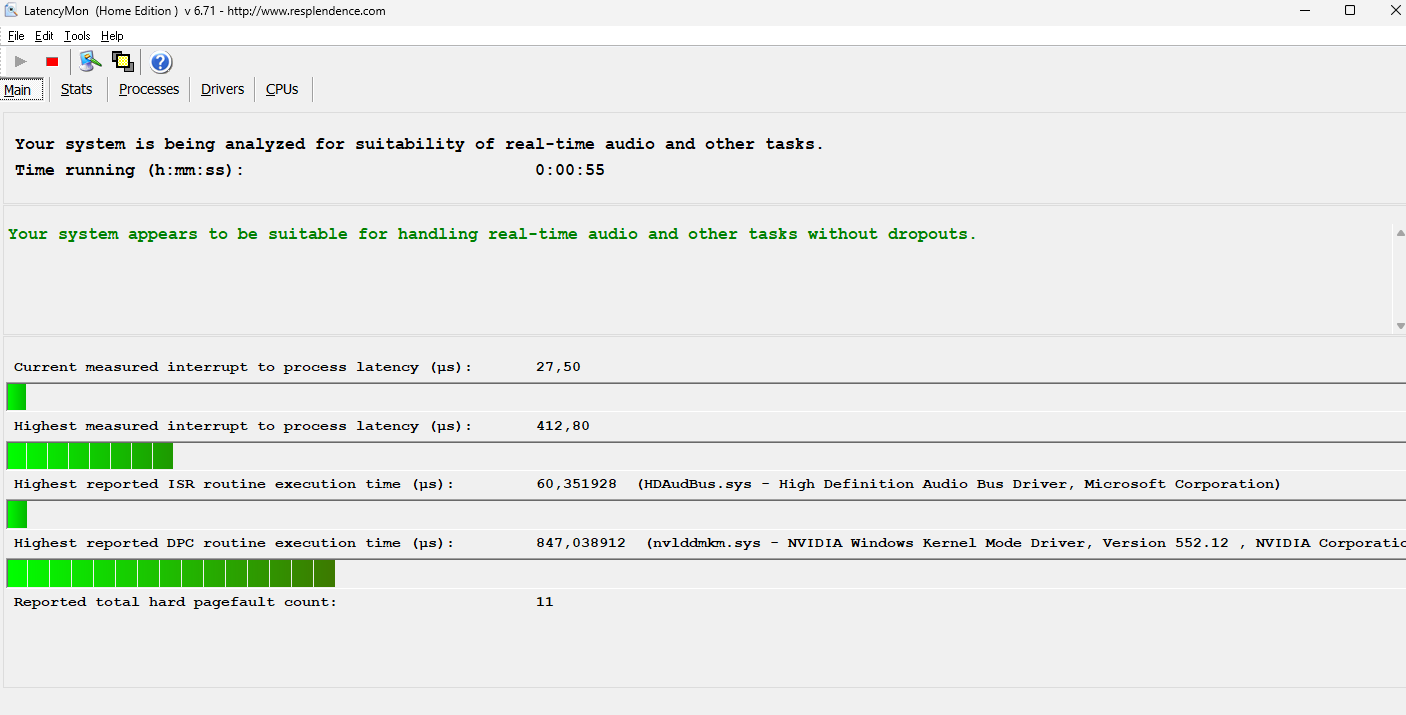Open the Edit menu
The height and width of the screenshot is (715, 1406).
pyautogui.click(x=44, y=36)
